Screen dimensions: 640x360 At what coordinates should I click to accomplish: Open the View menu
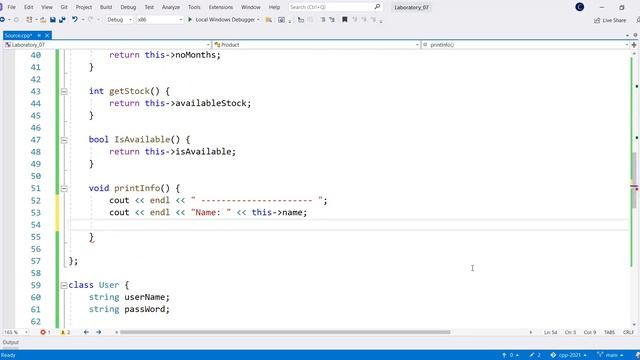47,7
